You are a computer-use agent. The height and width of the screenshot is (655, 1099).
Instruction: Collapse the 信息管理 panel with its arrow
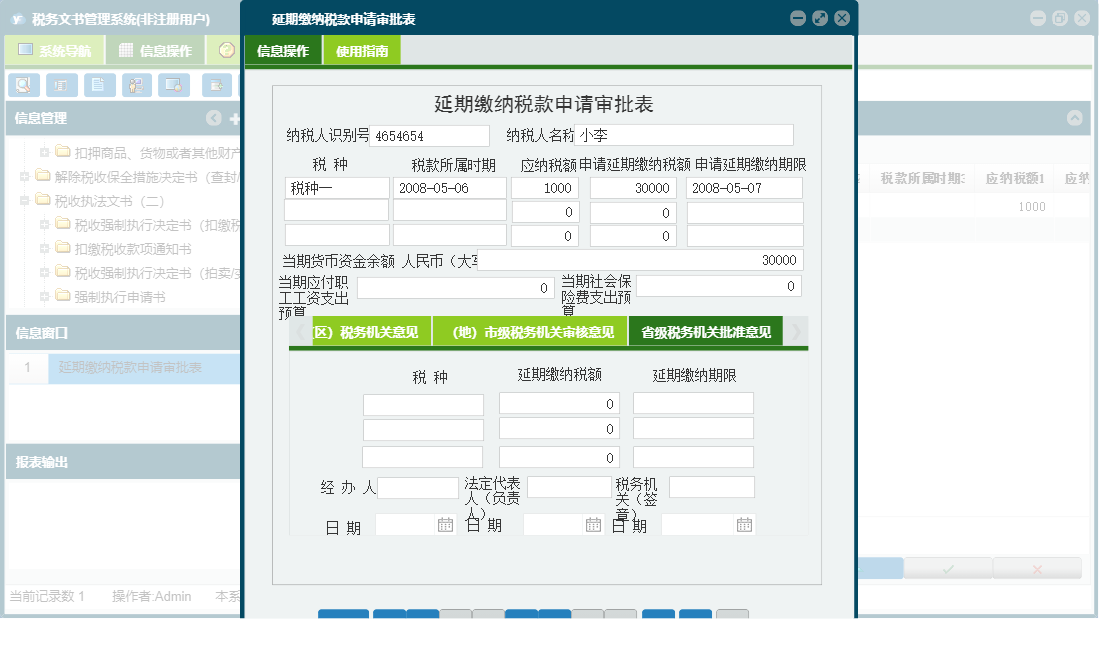214,117
